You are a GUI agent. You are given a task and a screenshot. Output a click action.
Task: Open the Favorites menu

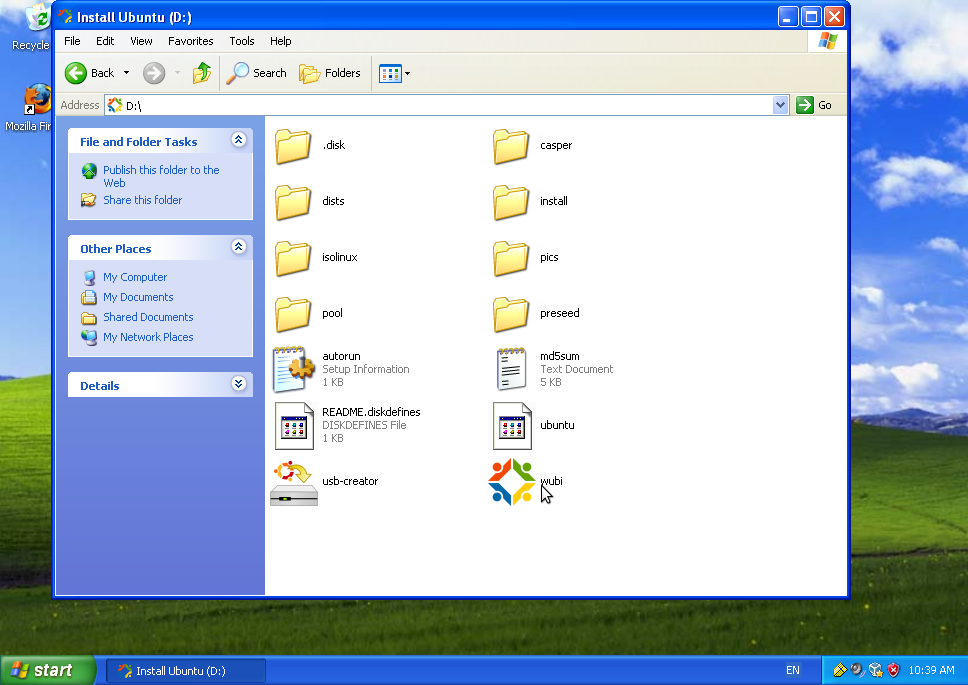(x=191, y=41)
